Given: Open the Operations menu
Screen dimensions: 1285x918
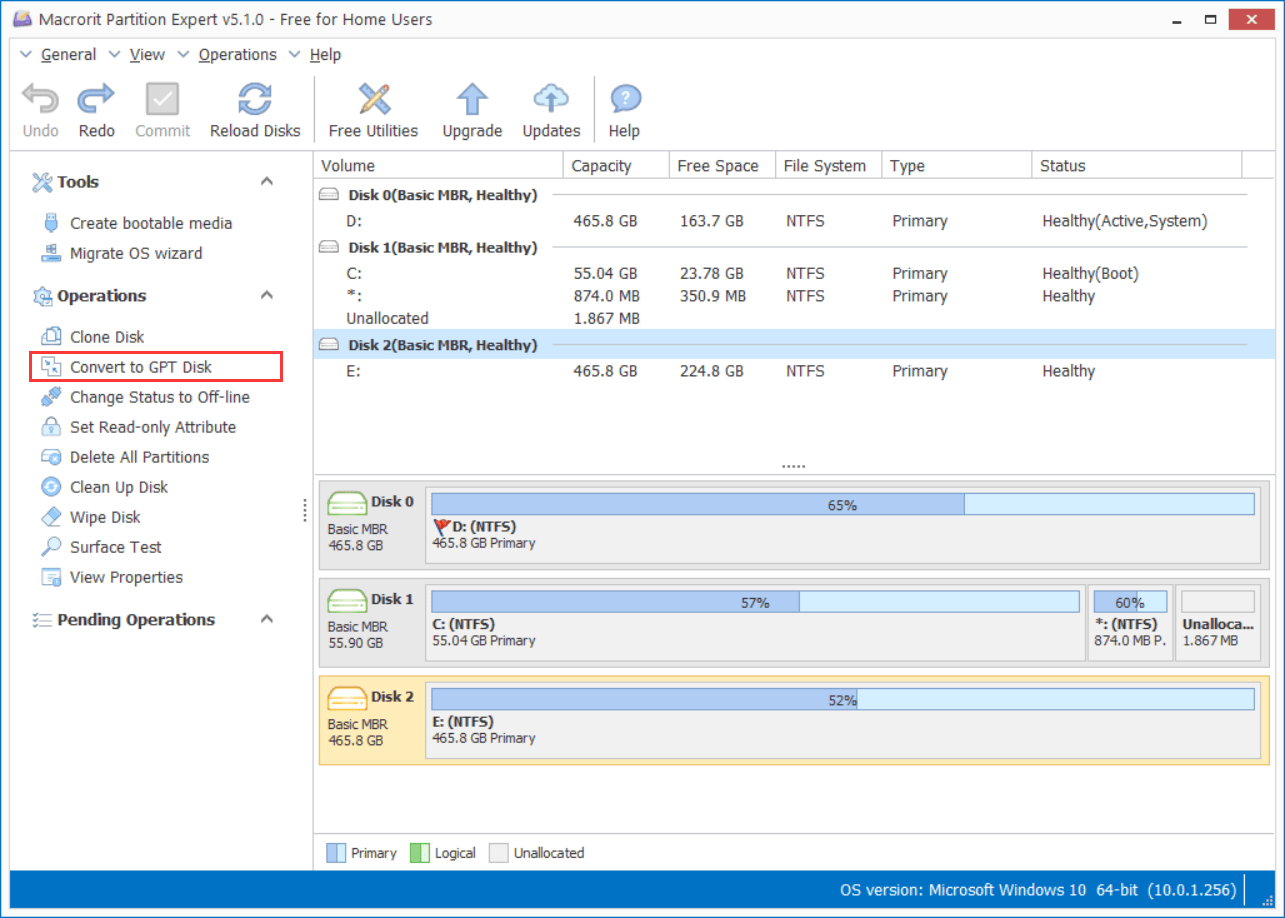Looking at the screenshot, I should [x=237, y=55].
